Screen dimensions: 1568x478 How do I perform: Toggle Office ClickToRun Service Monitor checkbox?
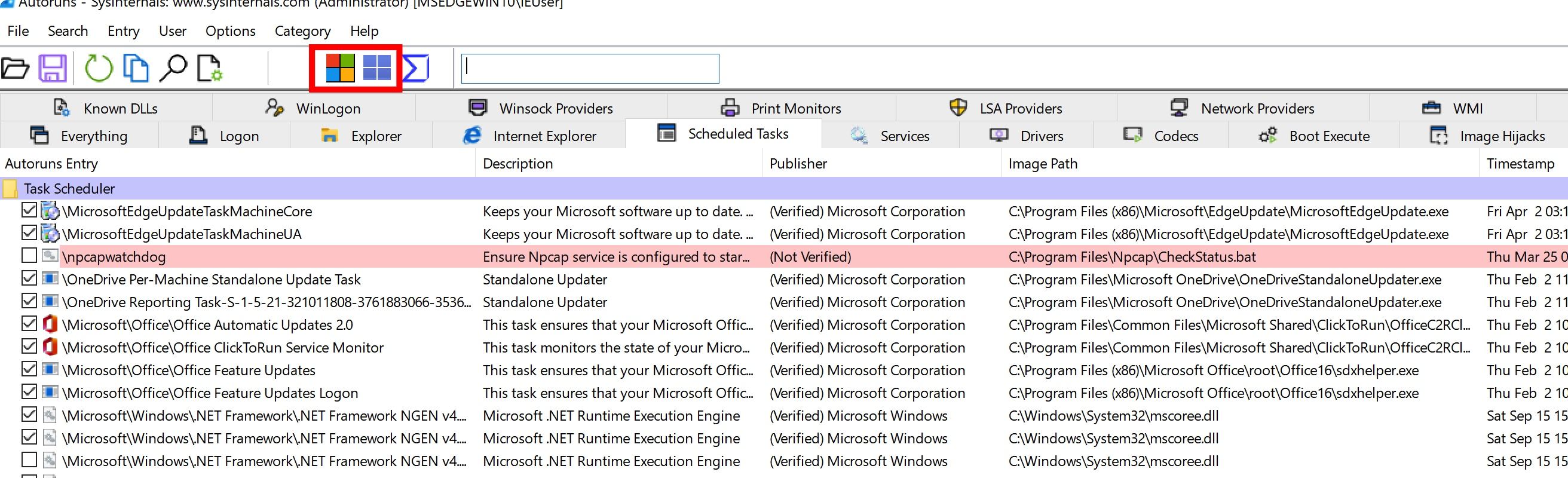click(29, 346)
